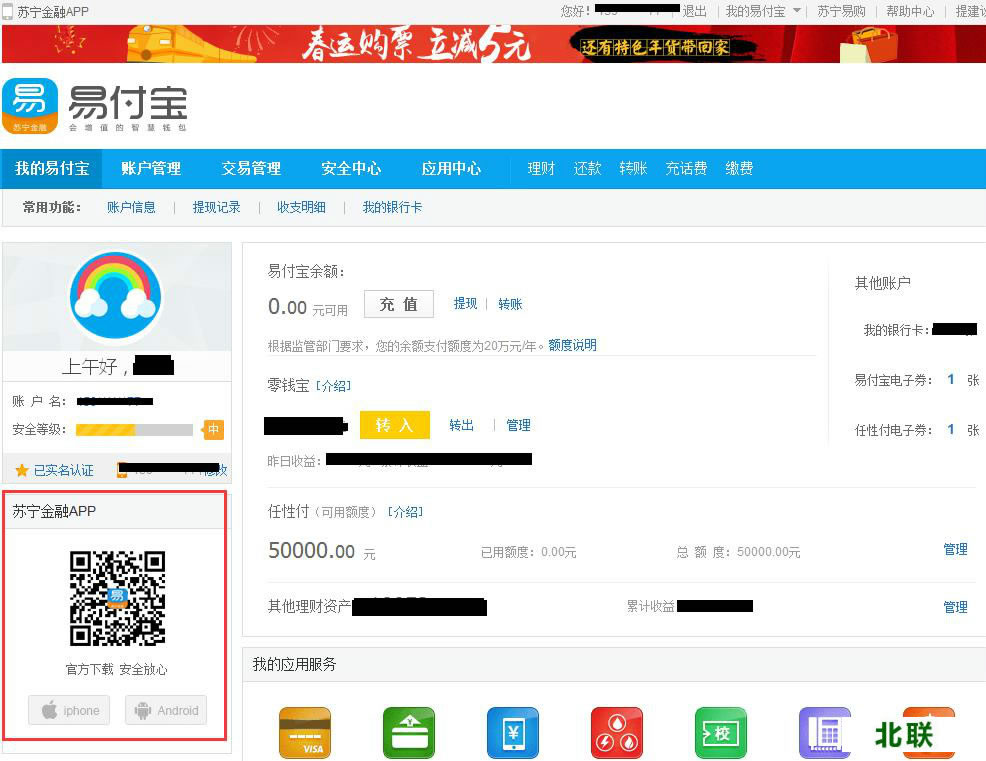Click the 安全等级 security level bar
The image size is (986, 761).
point(134,430)
